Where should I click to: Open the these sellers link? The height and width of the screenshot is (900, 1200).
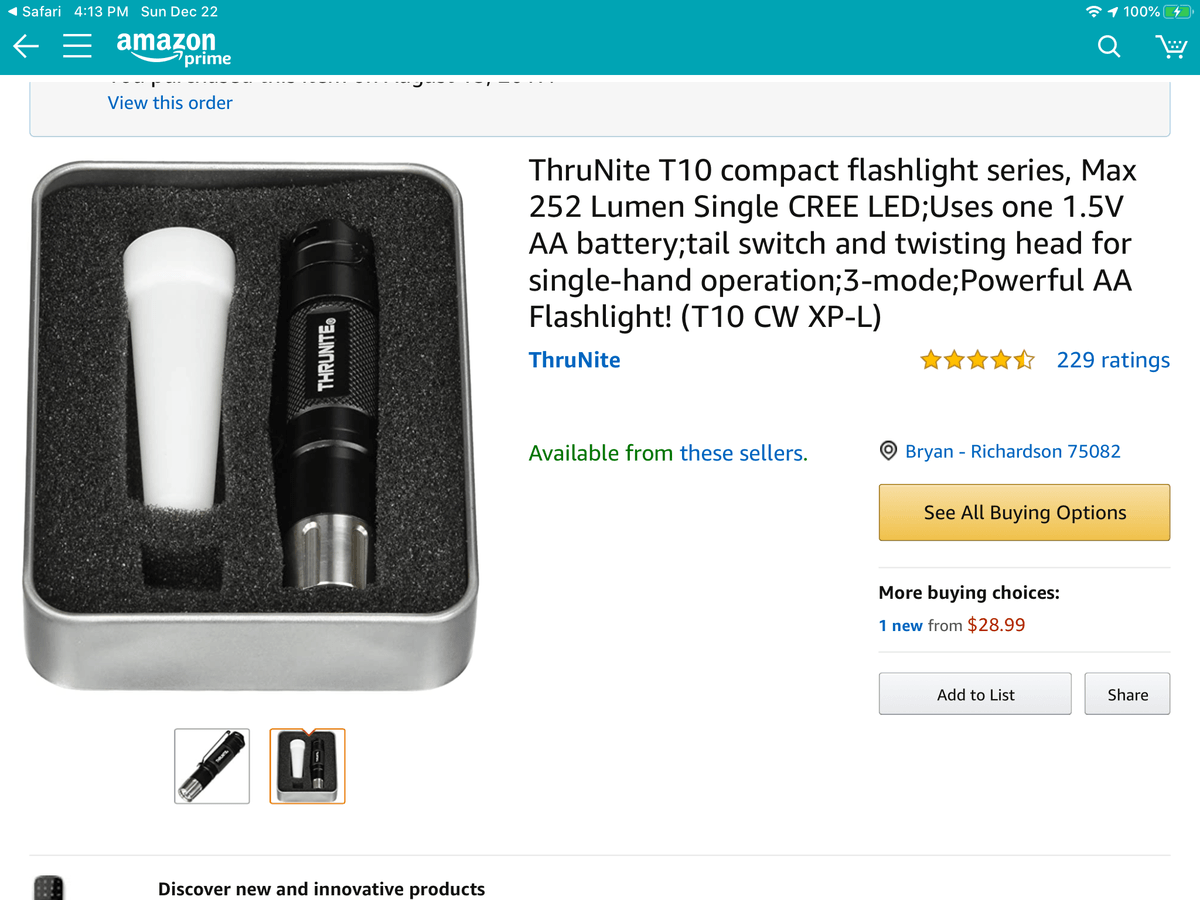click(742, 453)
